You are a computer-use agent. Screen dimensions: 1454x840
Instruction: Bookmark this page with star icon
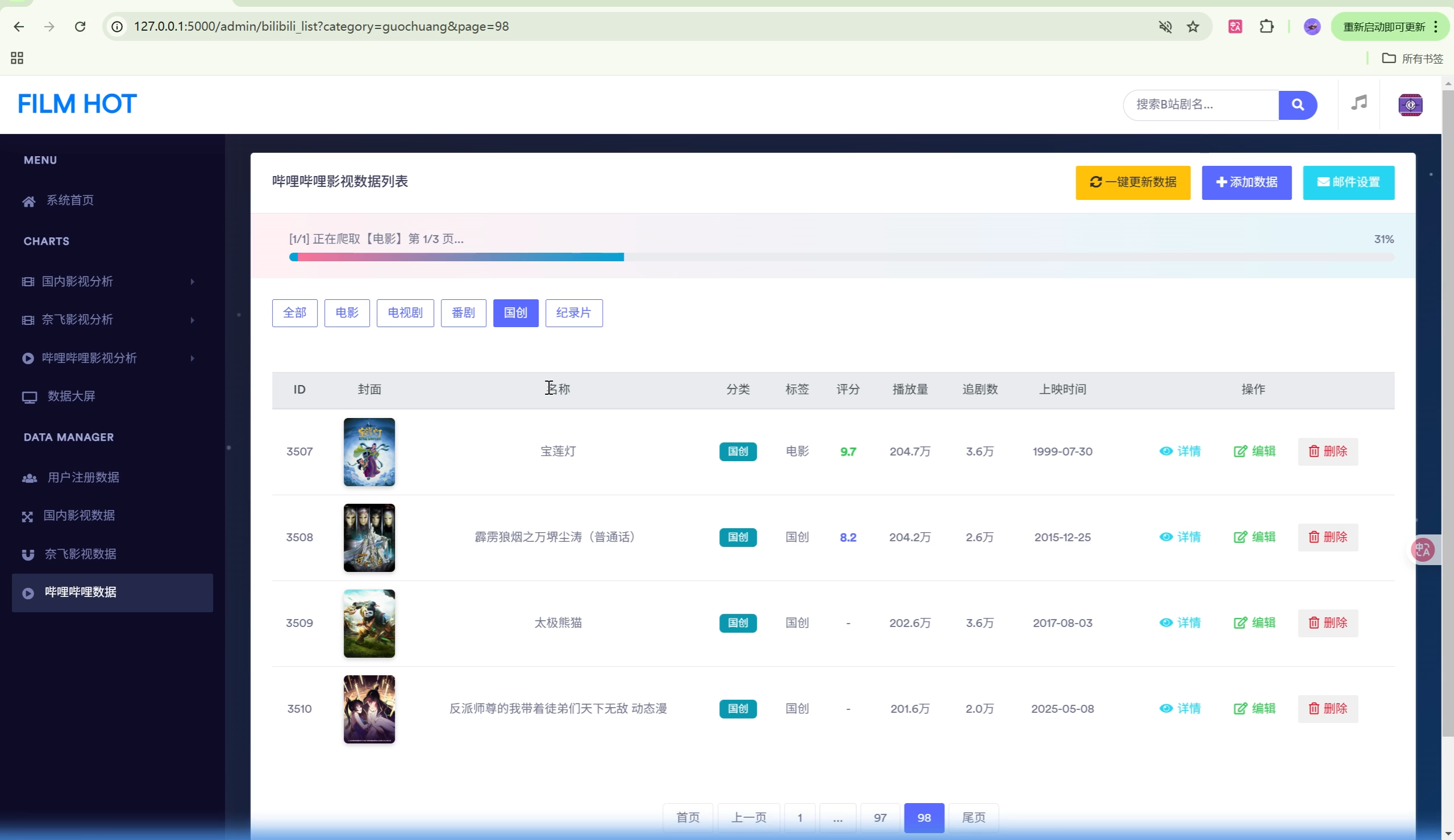tap(1193, 27)
